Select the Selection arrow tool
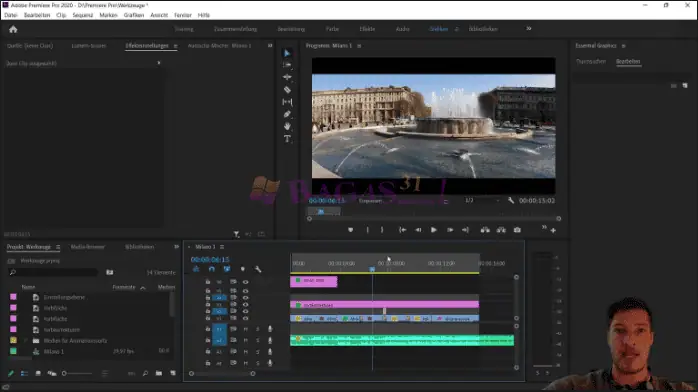 (x=287, y=53)
